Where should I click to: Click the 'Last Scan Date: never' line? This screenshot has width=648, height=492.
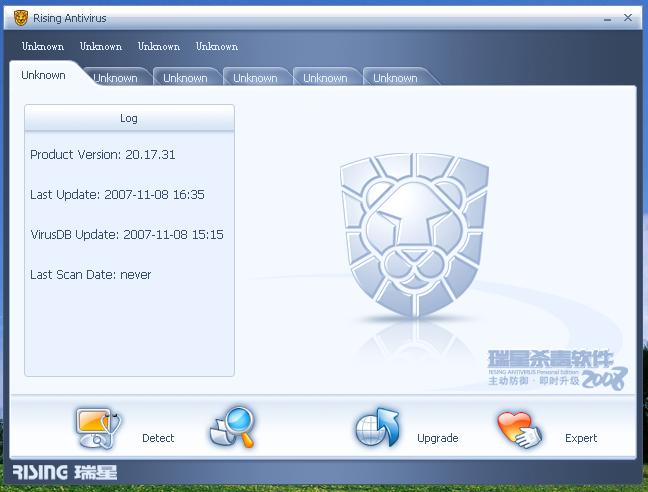coord(91,275)
